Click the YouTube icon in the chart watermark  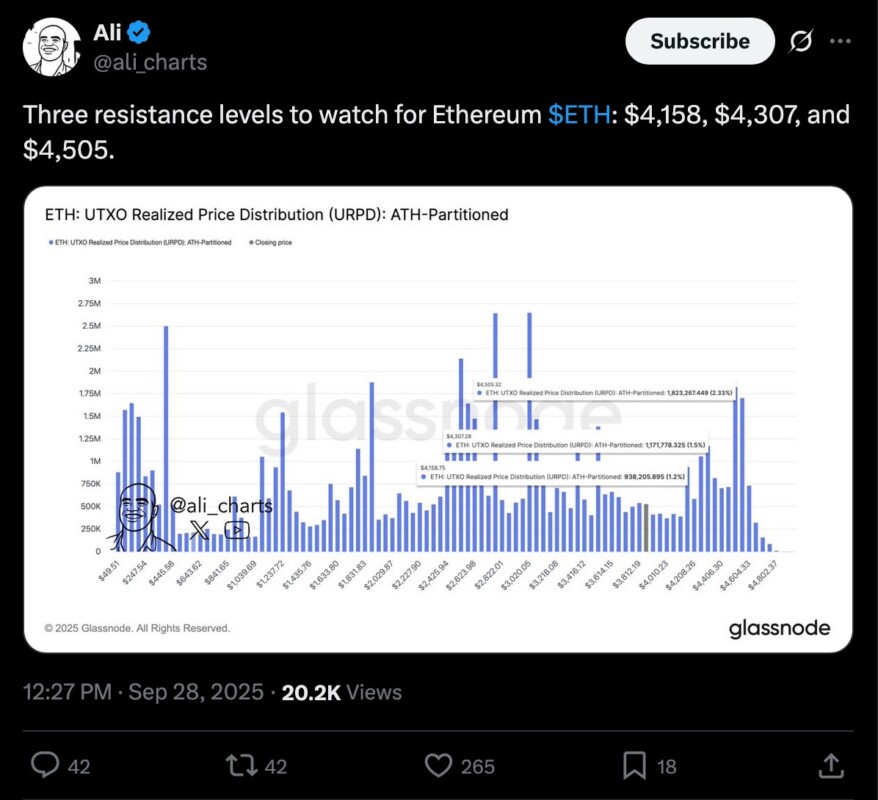[236, 530]
